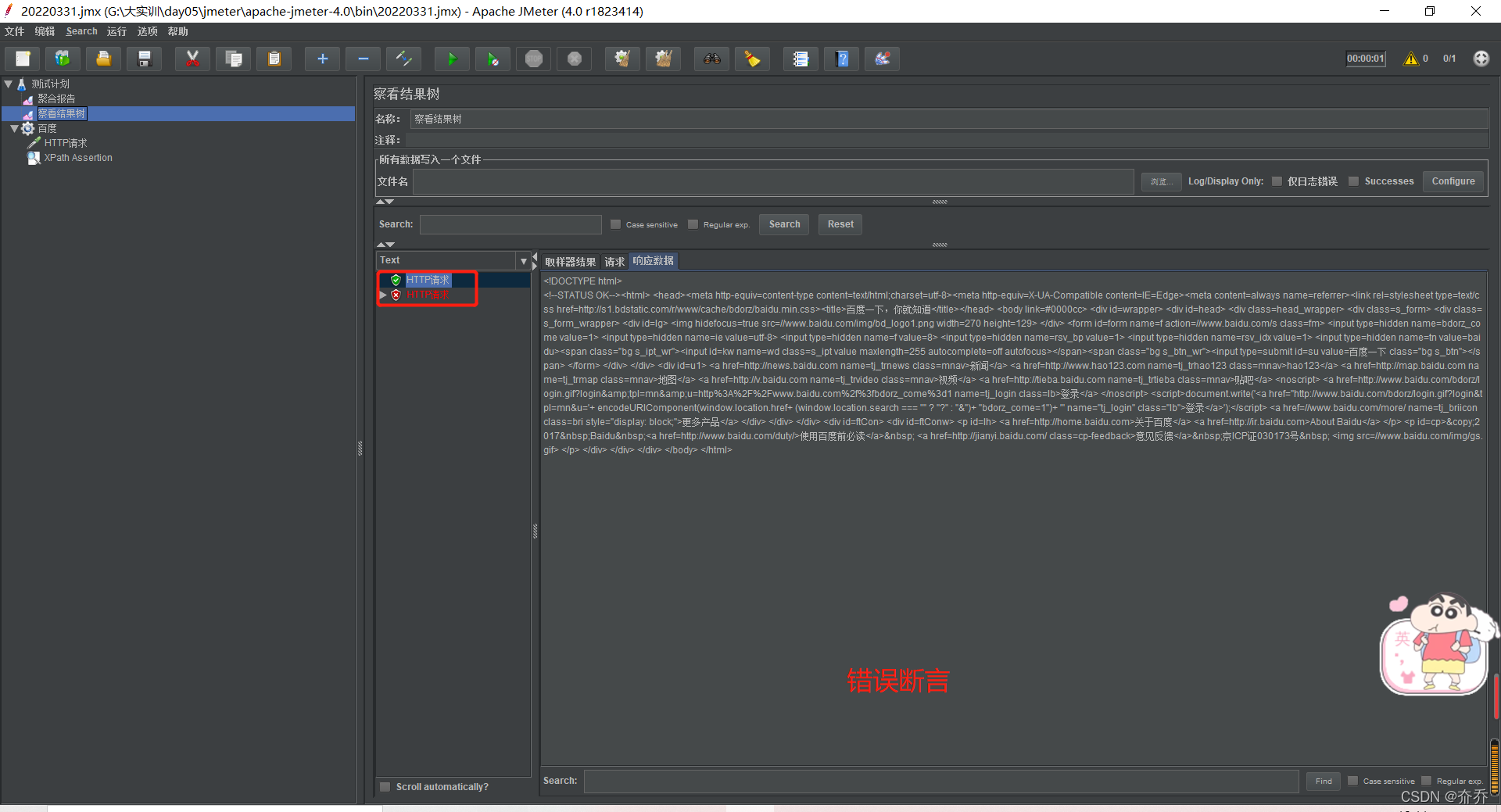
Task: Click the bottom response Search field
Action: pyautogui.click(x=941, y=781)
